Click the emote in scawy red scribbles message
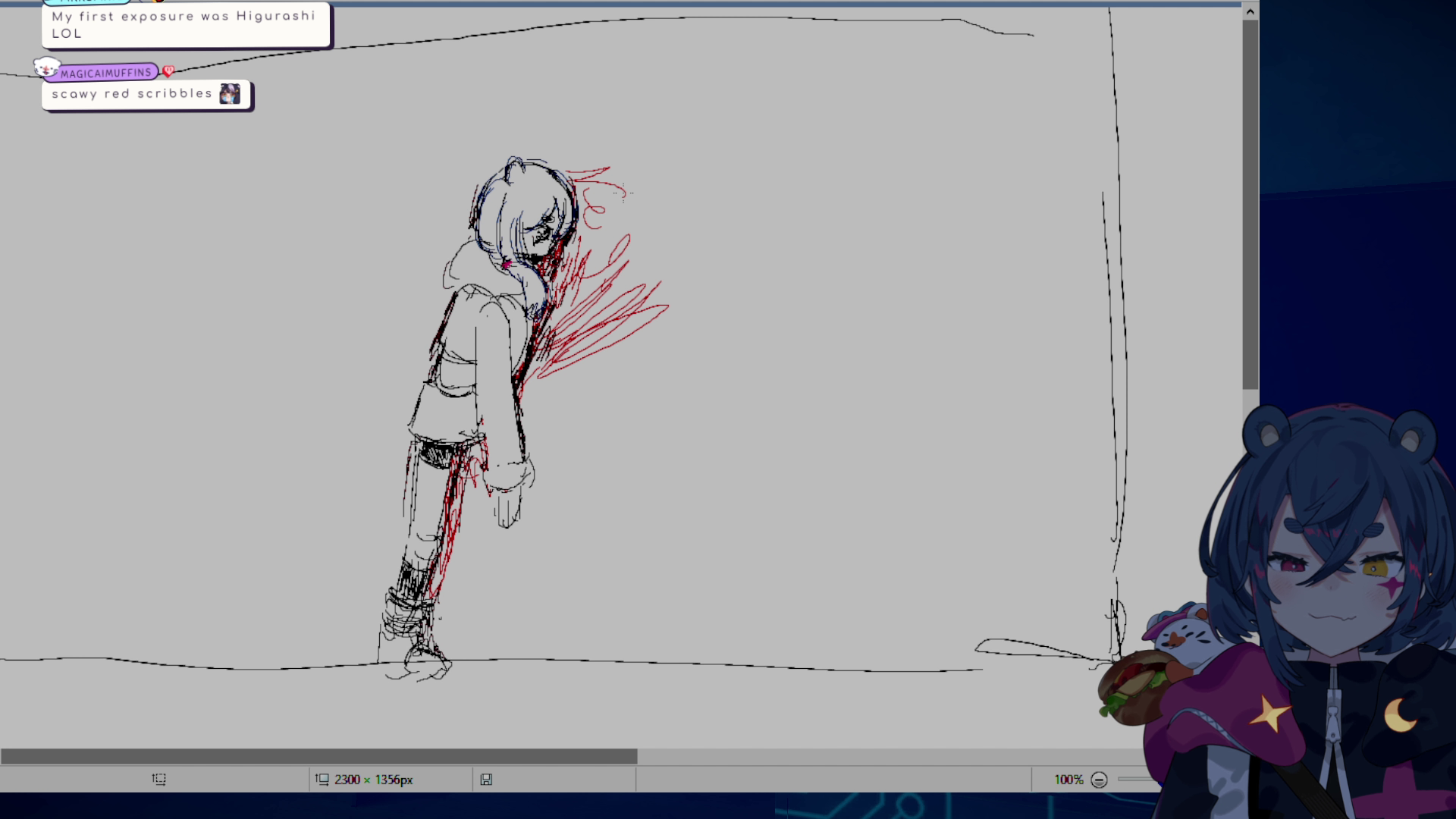 click(229, 94)
